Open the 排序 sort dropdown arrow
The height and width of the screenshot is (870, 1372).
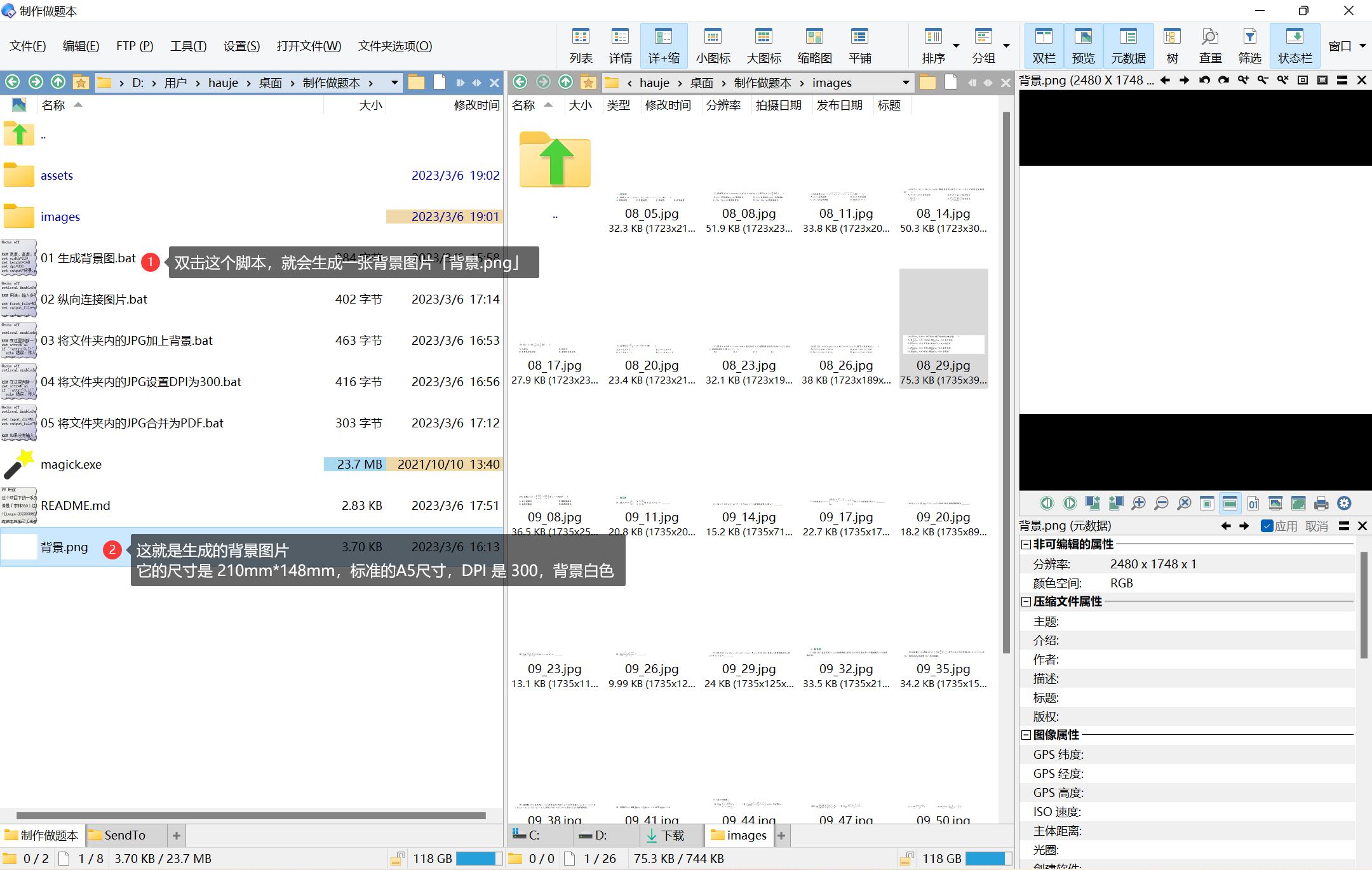[x=956, y=46]
